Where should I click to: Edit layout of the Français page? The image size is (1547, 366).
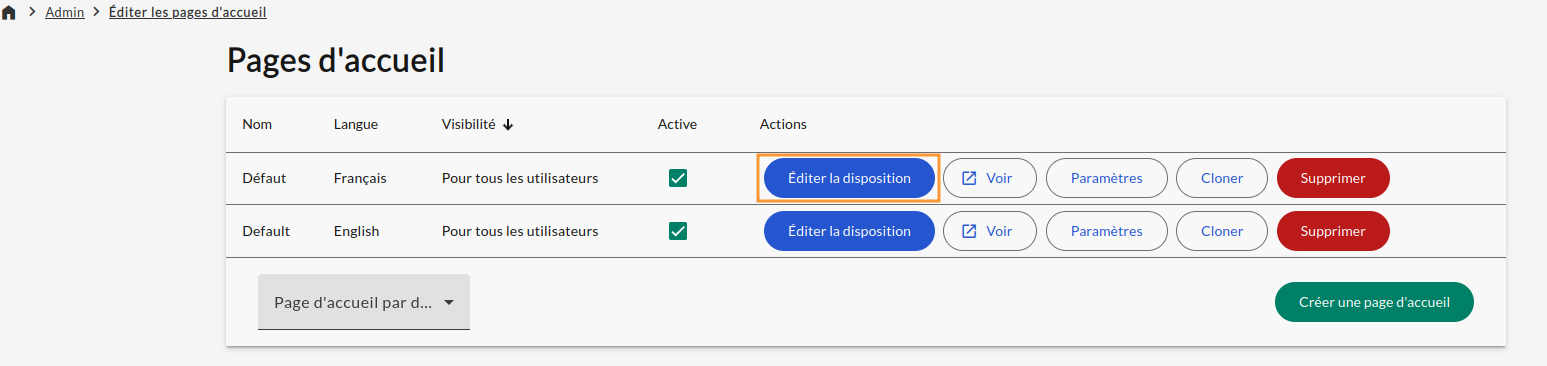849,178
